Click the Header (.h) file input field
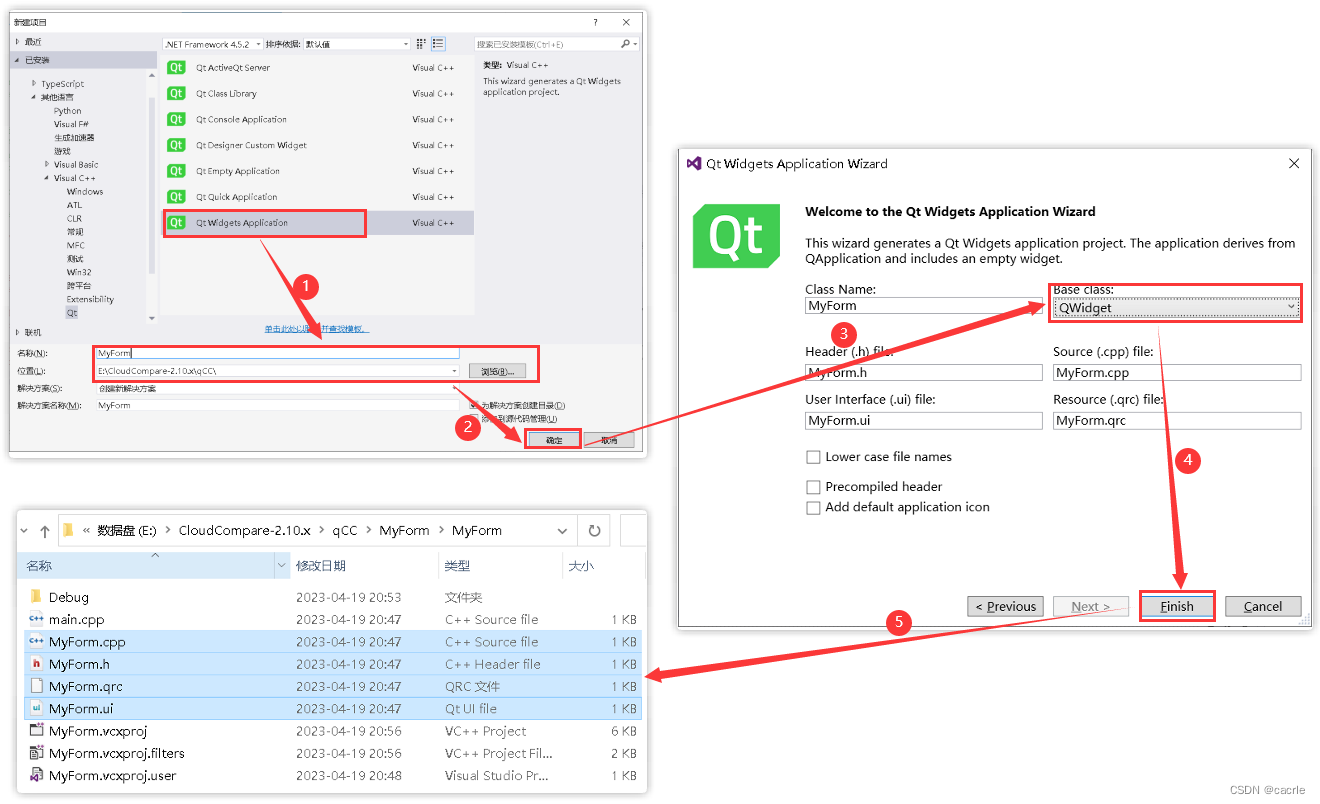This screenshot has height=804, width=1320. (924, 372)
